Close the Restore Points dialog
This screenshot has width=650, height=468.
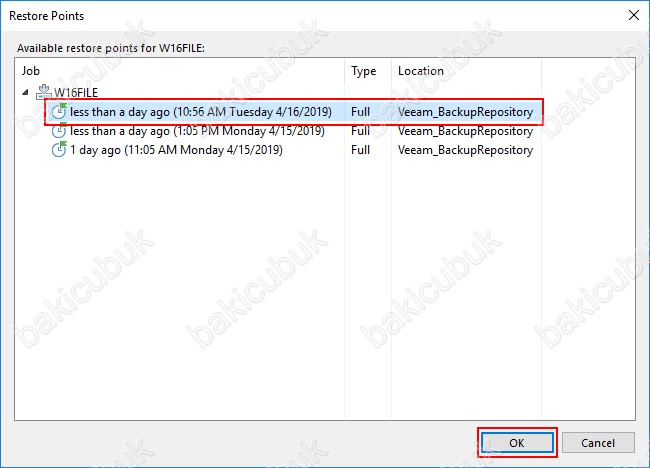[632, 16]
